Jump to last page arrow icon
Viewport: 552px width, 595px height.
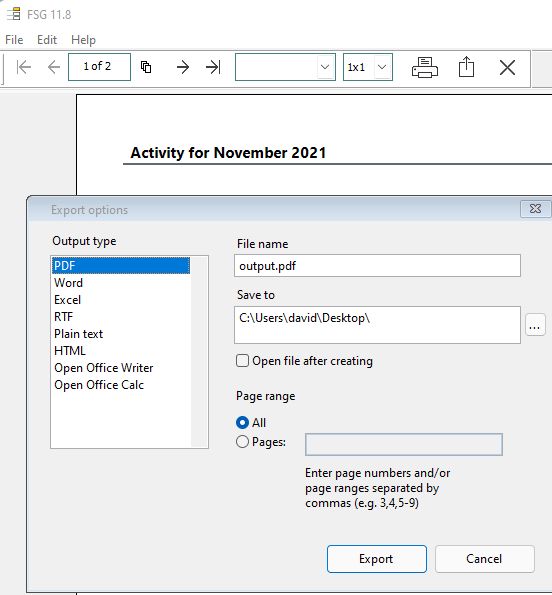[x=213, y=68]
